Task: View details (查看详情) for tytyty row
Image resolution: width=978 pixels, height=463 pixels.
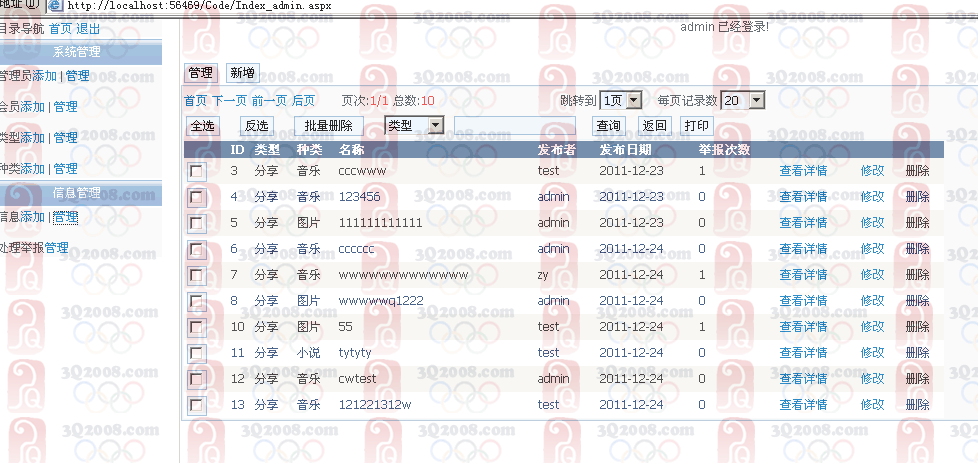Action: [x=803, y=353]
